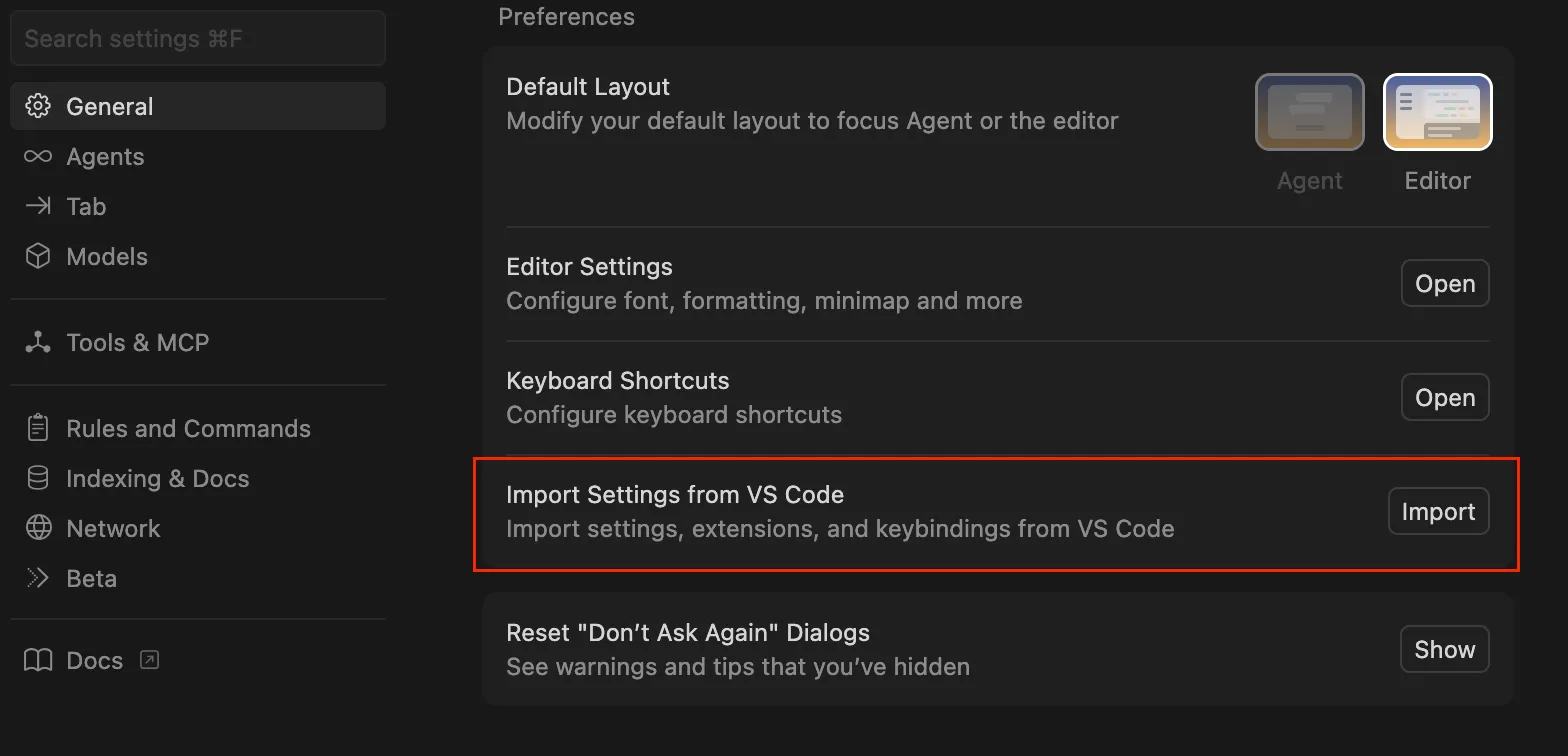Focus the Search settings field
This screenshot has width=1568, height=756.
(x=197, y=39)
